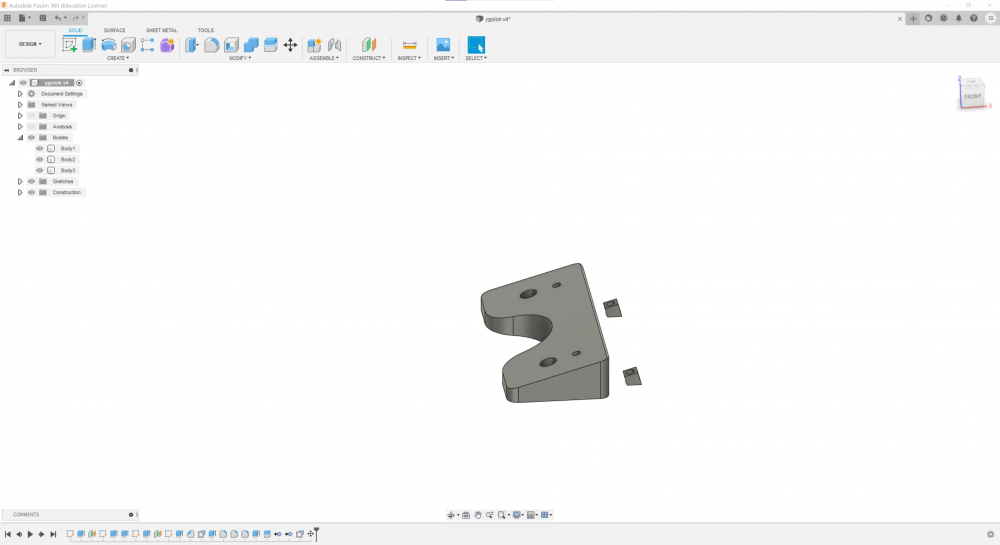Toggle visibility of the Sketches folder
Screen dimensions: 1000x545
31,181
